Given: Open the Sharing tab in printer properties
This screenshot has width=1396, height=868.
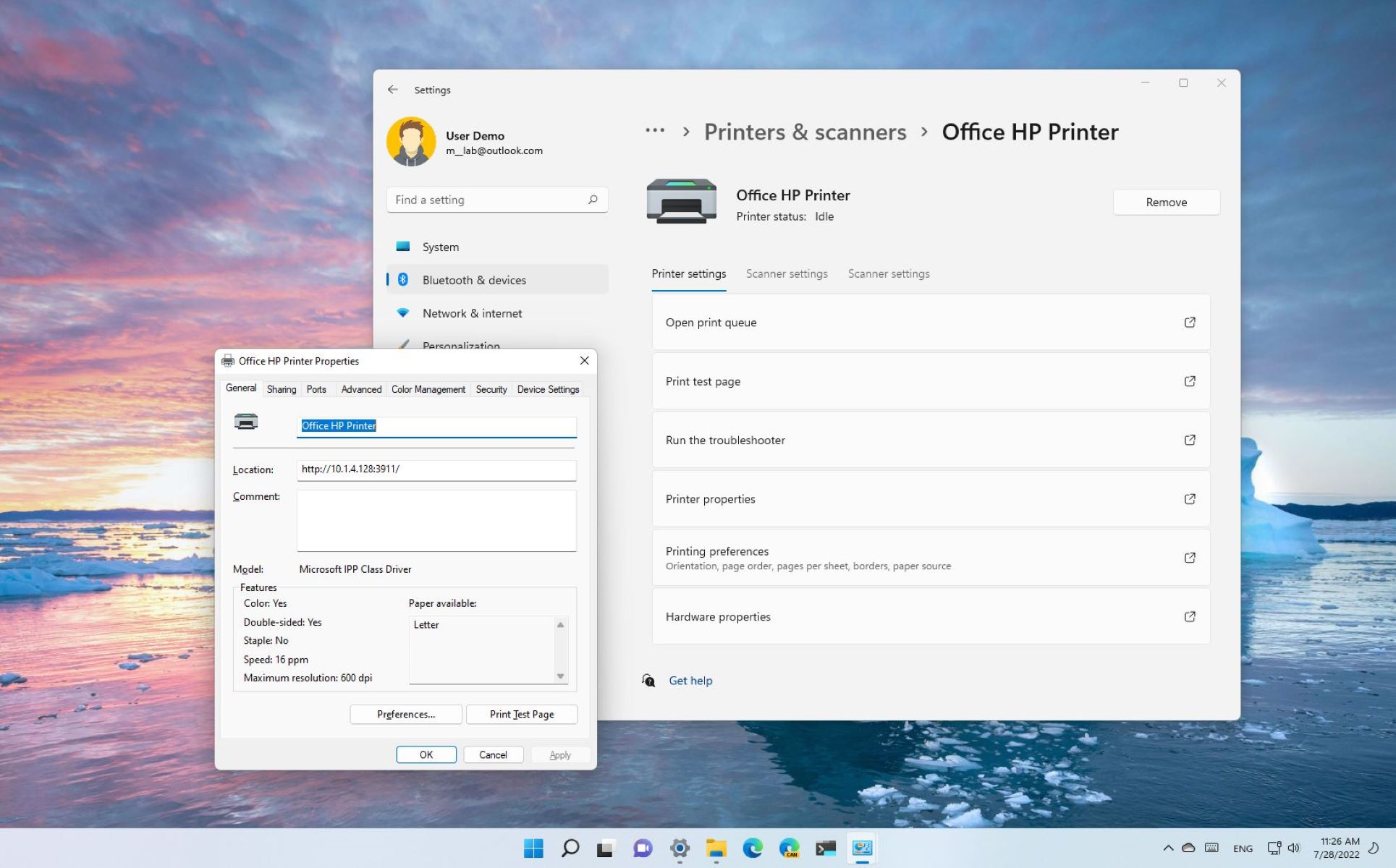Looking at the screenshot, I should (x=281, y=389).
